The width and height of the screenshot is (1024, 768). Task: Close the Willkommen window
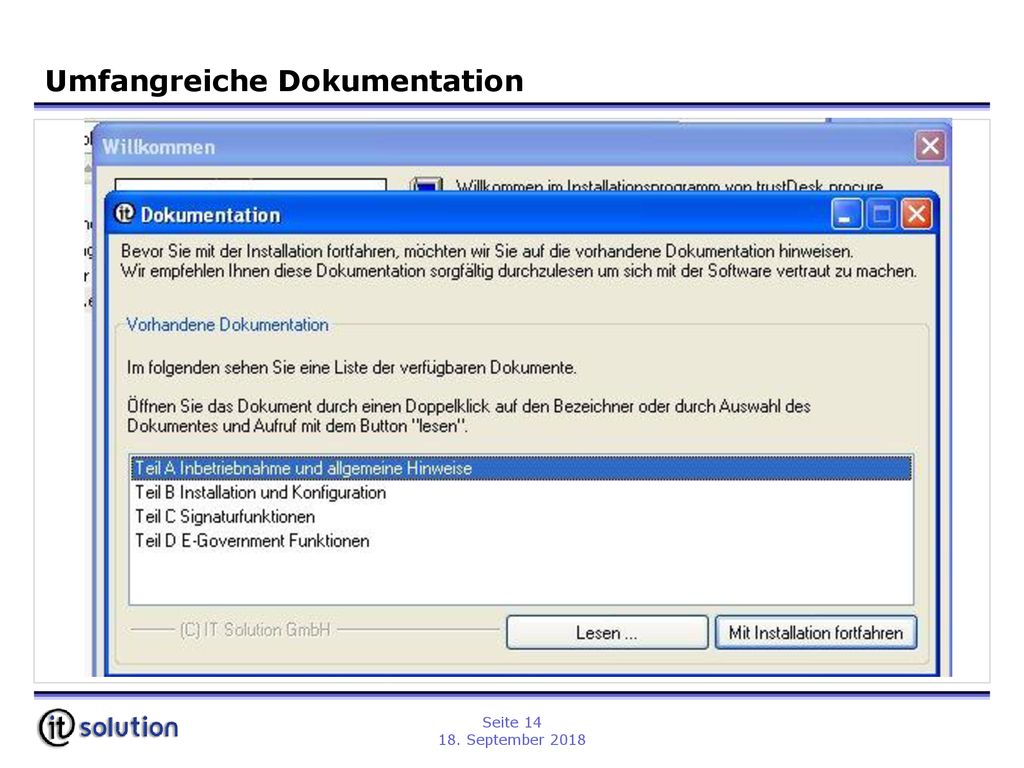click(930, 146)
